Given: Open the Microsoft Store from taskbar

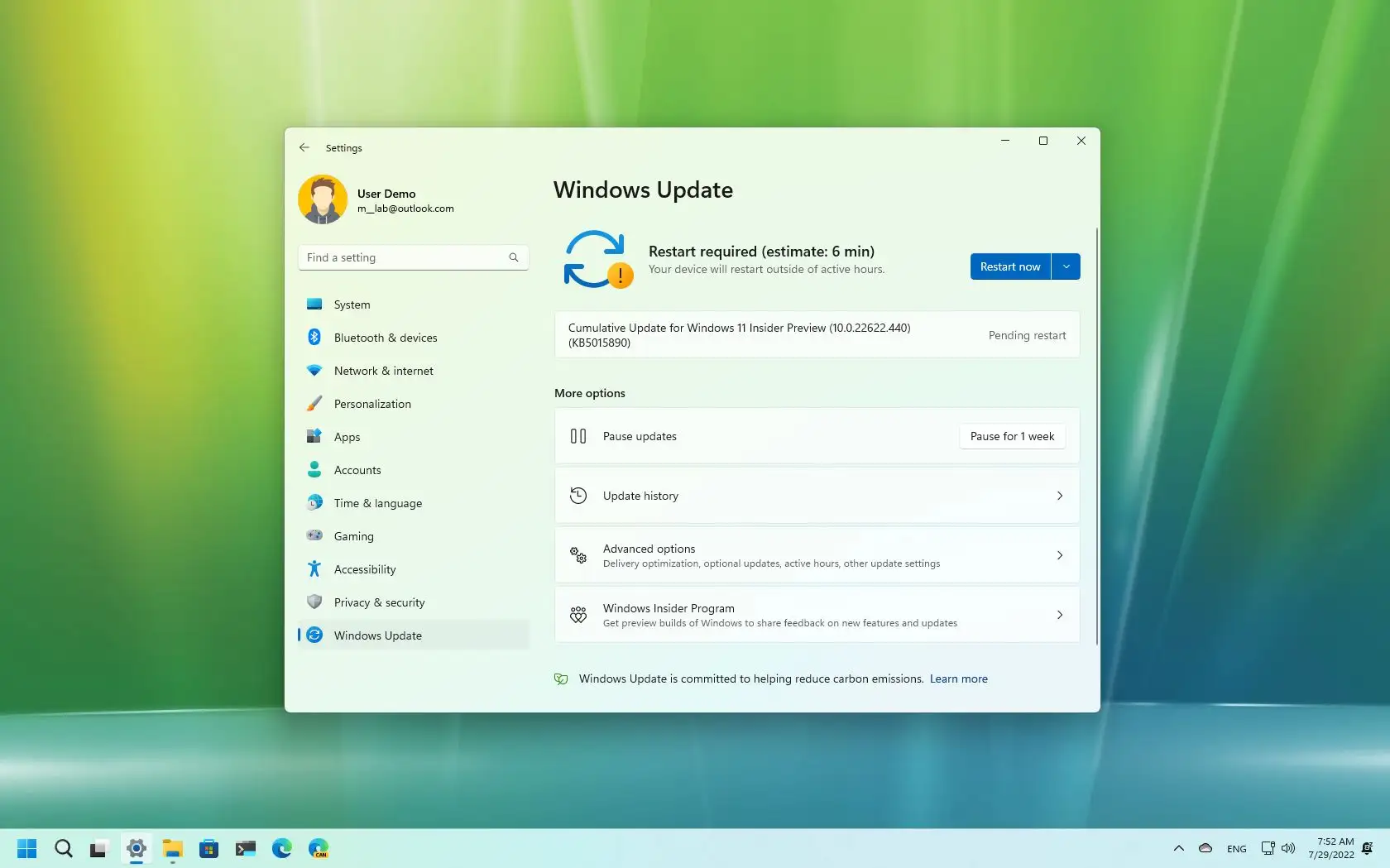Looking at the screenshot, I should tap(208, 848).
